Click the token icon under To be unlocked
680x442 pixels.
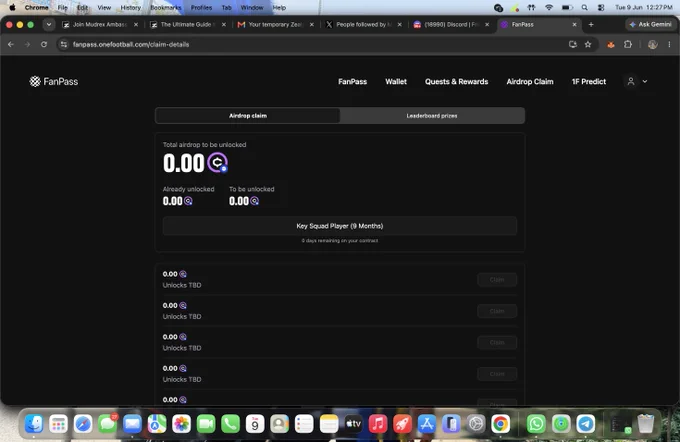coord(255,201)
